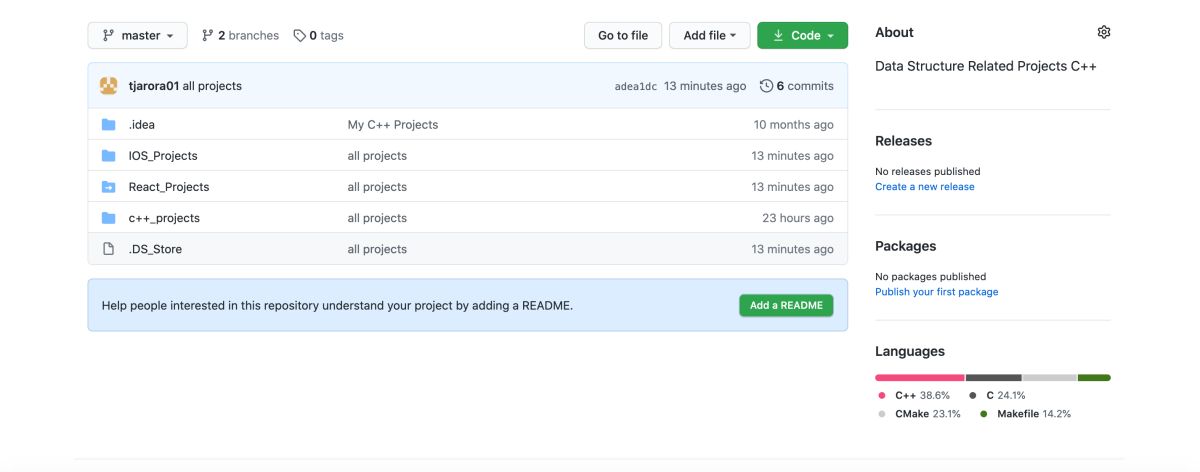This screenshot has width=1200, height=472.
Task: Click the .idea folder icon
Action: (109, 125)
